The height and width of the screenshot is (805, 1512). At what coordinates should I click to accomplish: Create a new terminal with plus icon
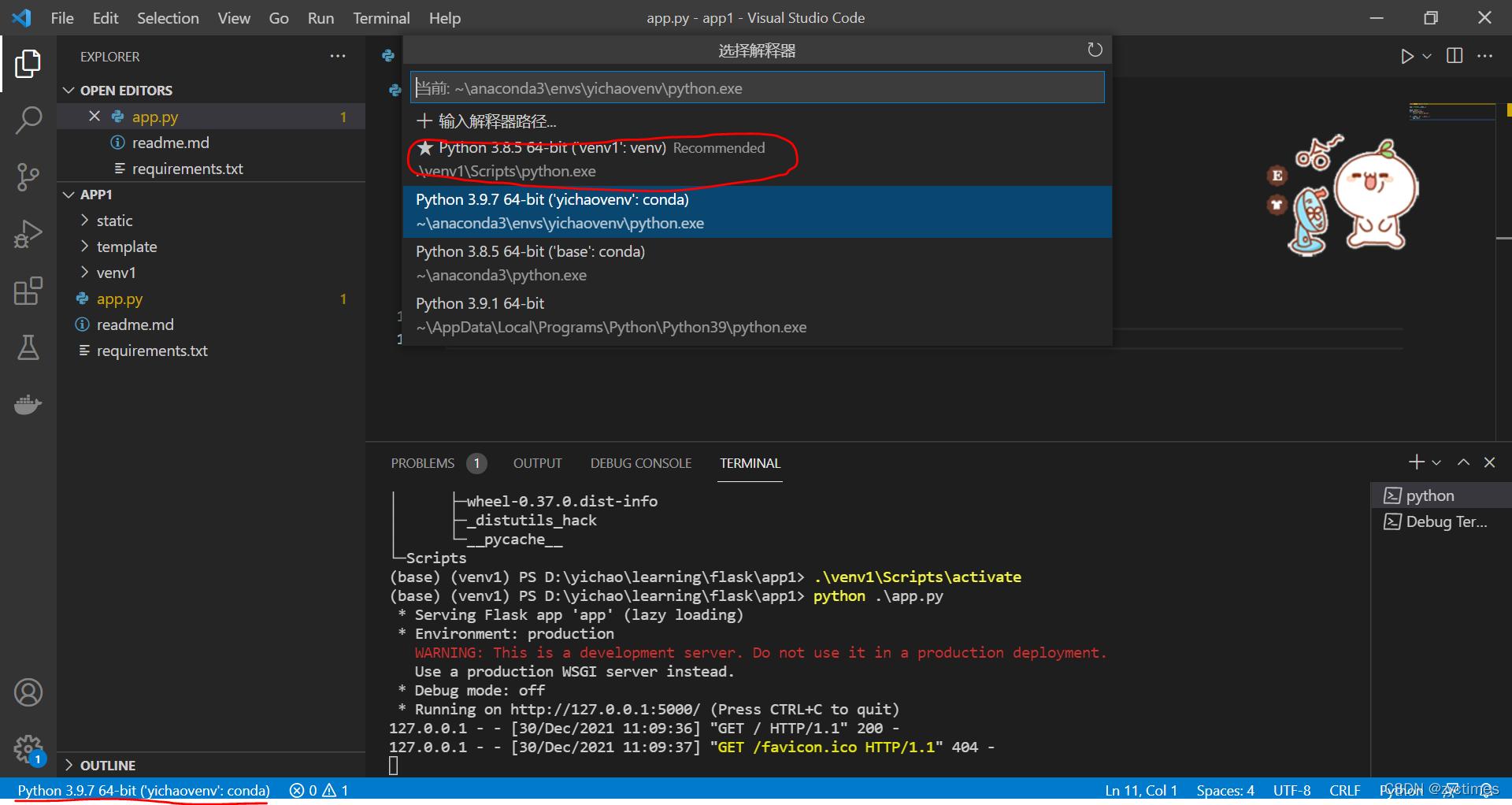pyautogui.click(x=1416, y=462)
